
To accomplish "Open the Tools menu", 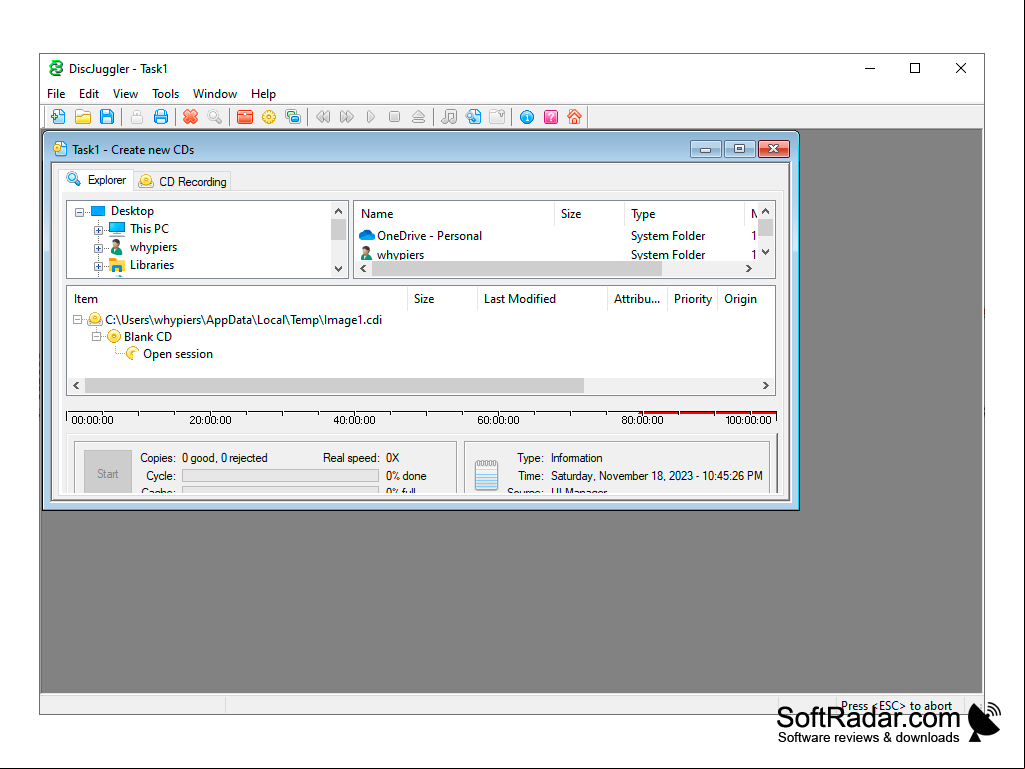I will [x=165, y=94].
